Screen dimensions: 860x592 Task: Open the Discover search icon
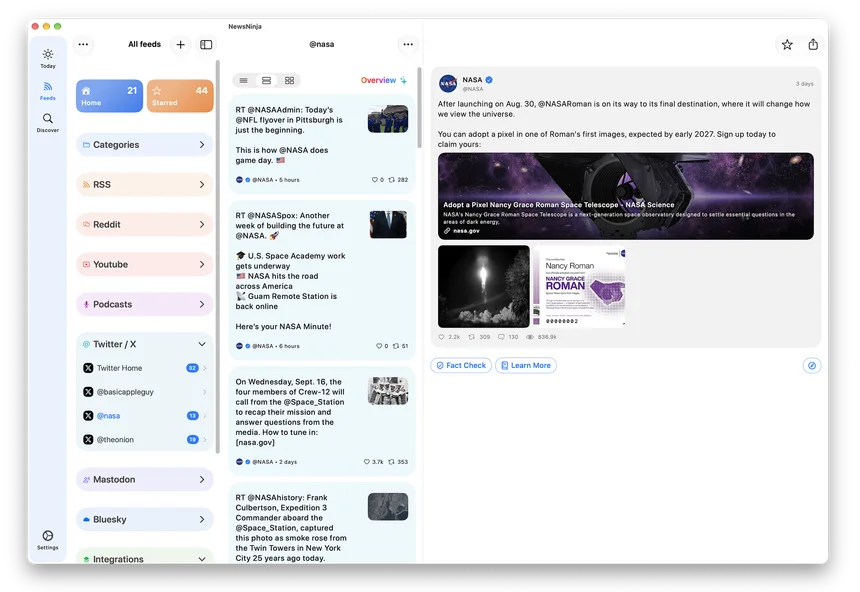click(48, 122)
